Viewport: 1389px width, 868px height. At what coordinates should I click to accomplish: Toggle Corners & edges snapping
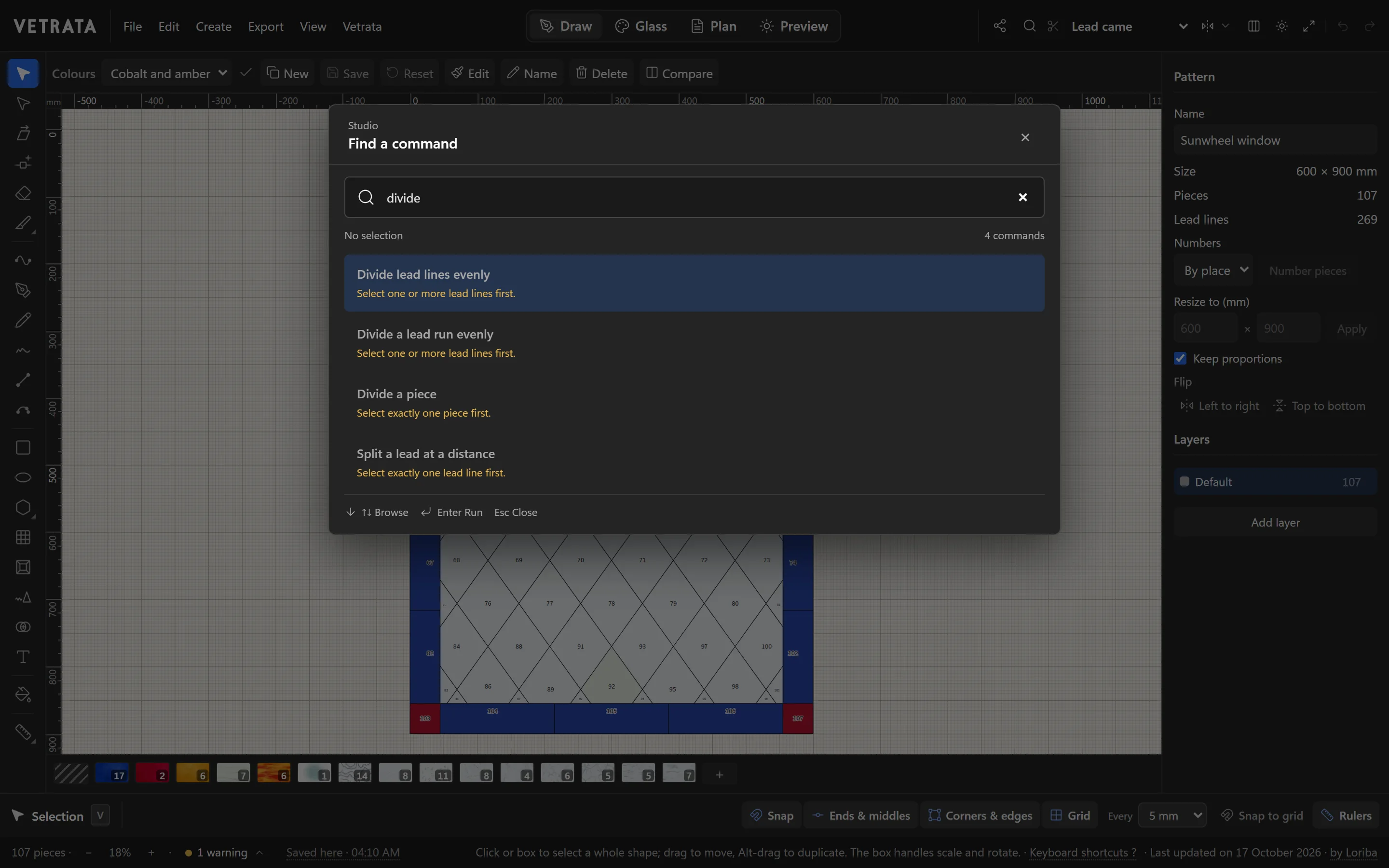pos(980,815)
